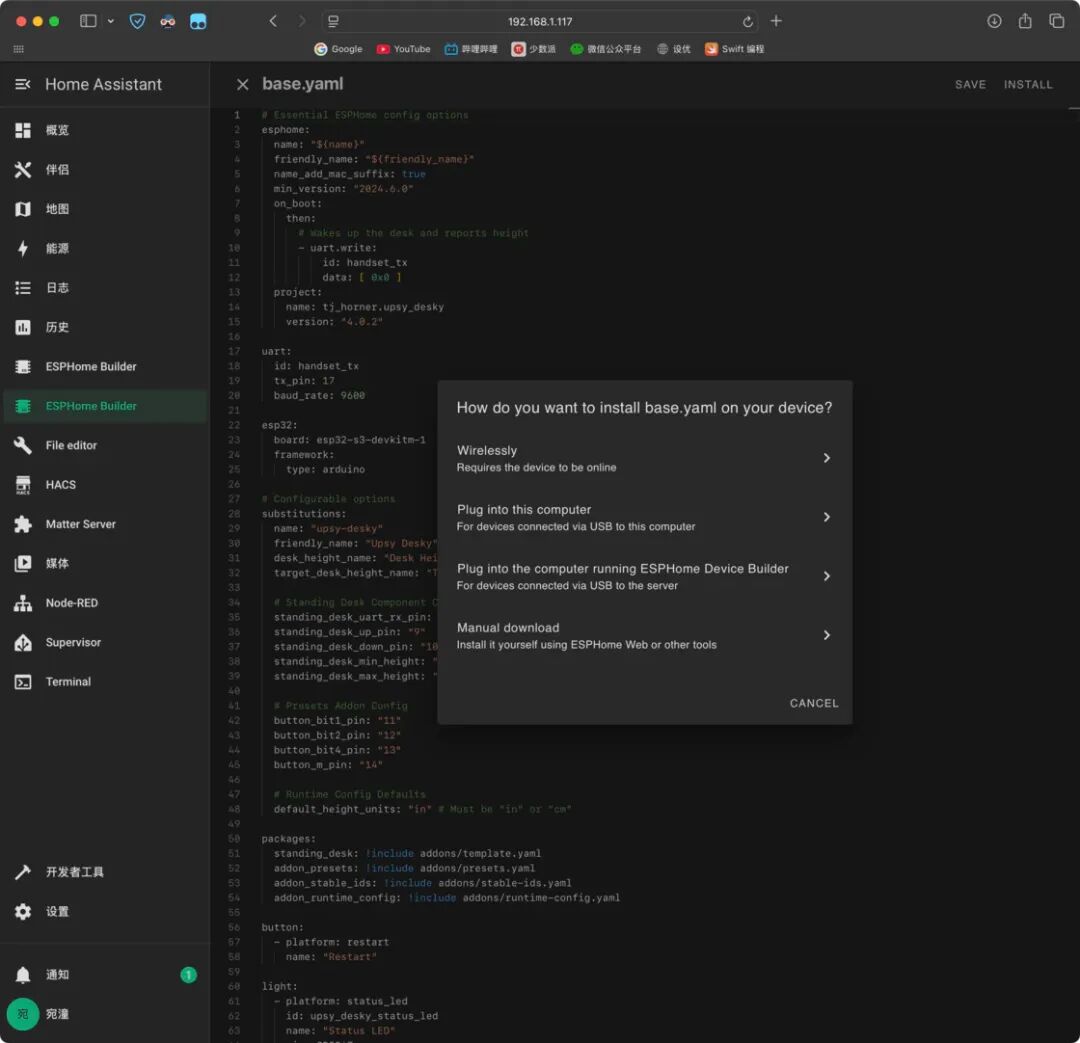Screen dimensions: 1080x1043
Task: Open the HACS store icon
Action: point(23,485)
